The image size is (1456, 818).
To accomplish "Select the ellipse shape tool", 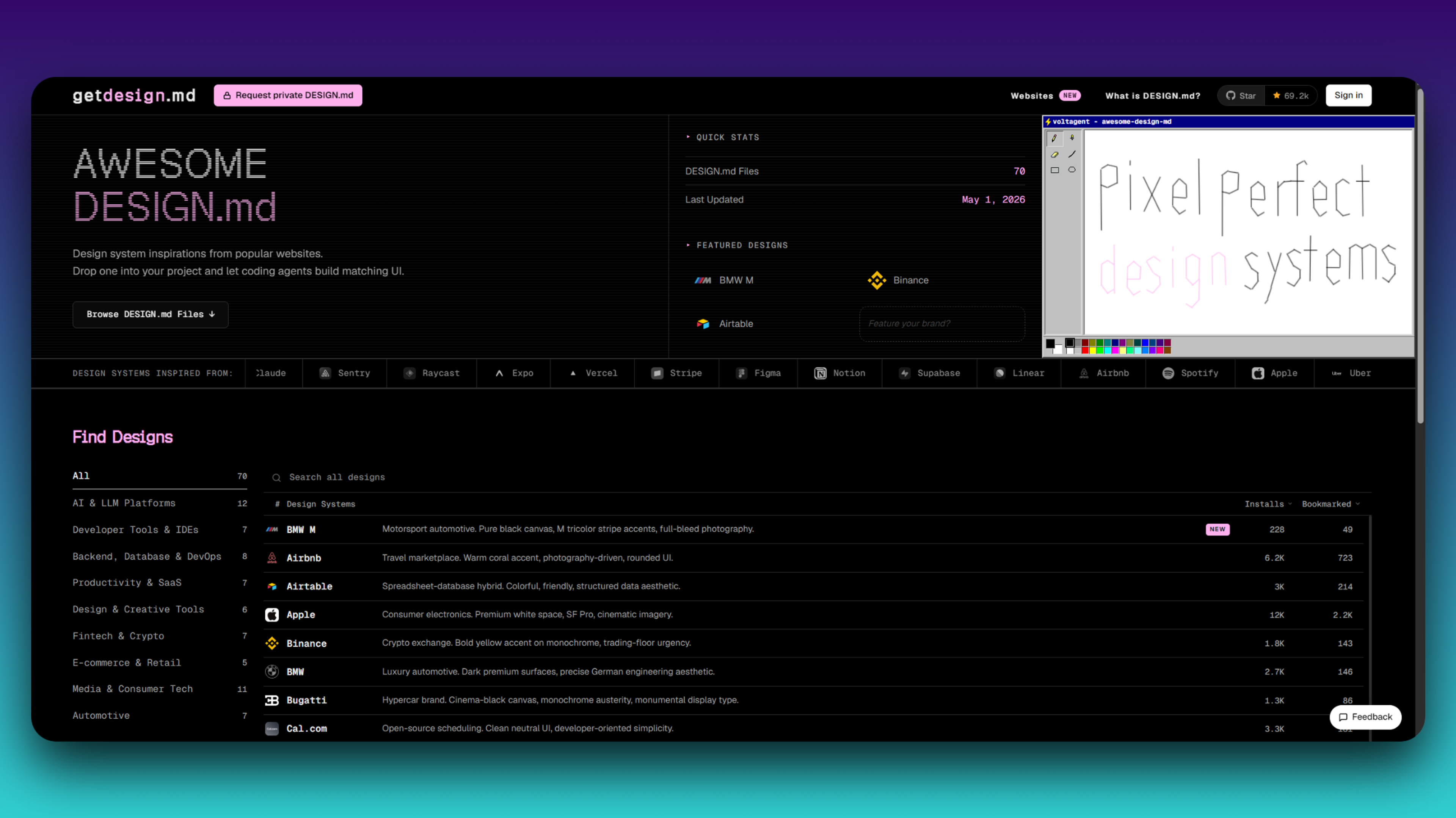I will tap(1072, 170).
